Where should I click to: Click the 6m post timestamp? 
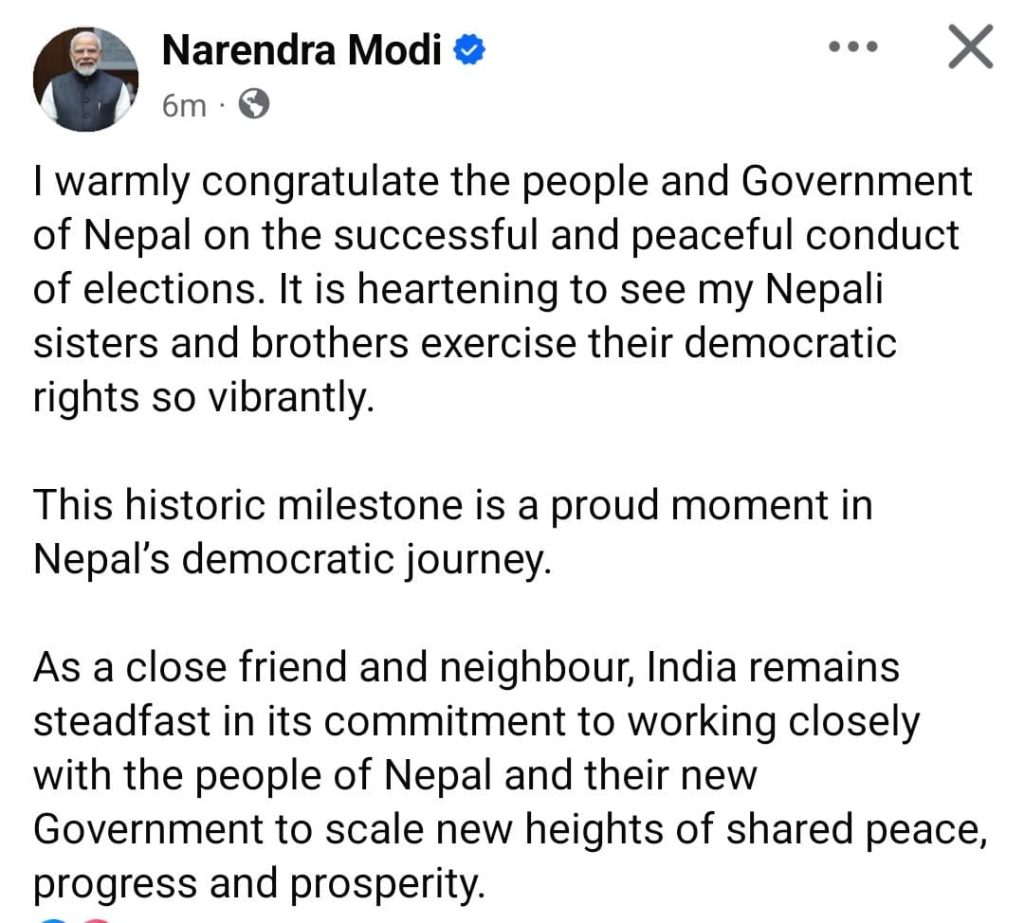point(183,105)
